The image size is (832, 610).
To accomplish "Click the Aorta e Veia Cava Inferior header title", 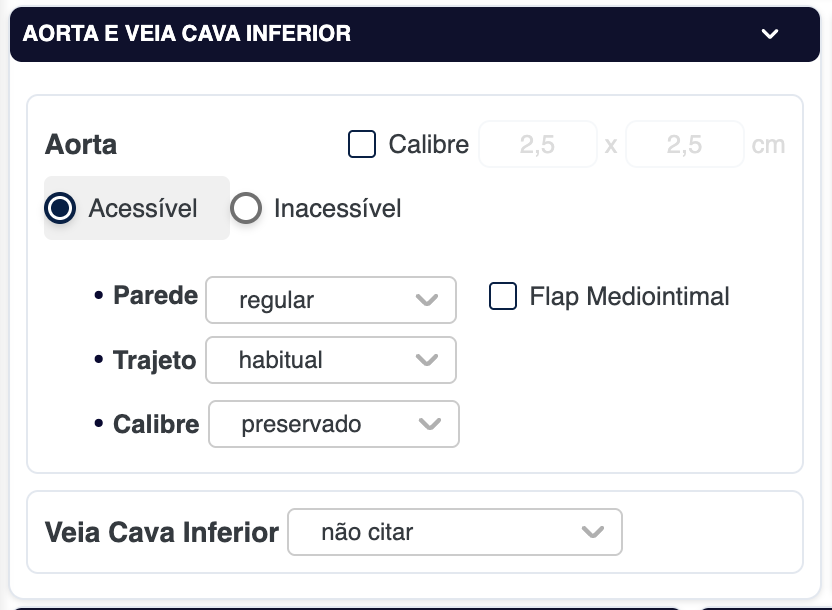I will pyautogui.click(x=187, y=34).
